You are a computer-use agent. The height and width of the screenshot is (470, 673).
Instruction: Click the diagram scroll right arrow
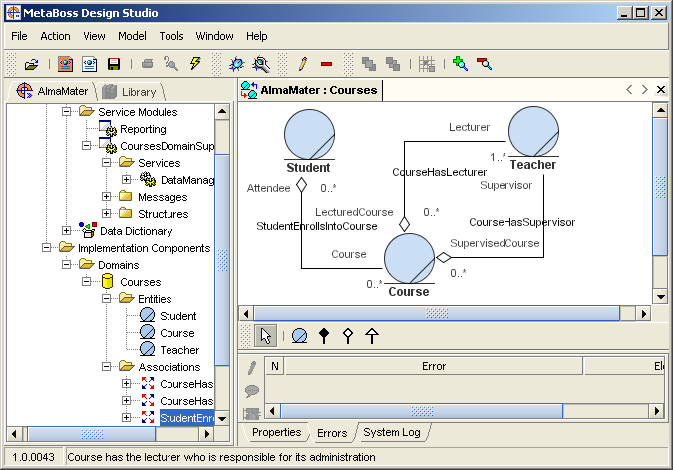(x=643, y=314)
